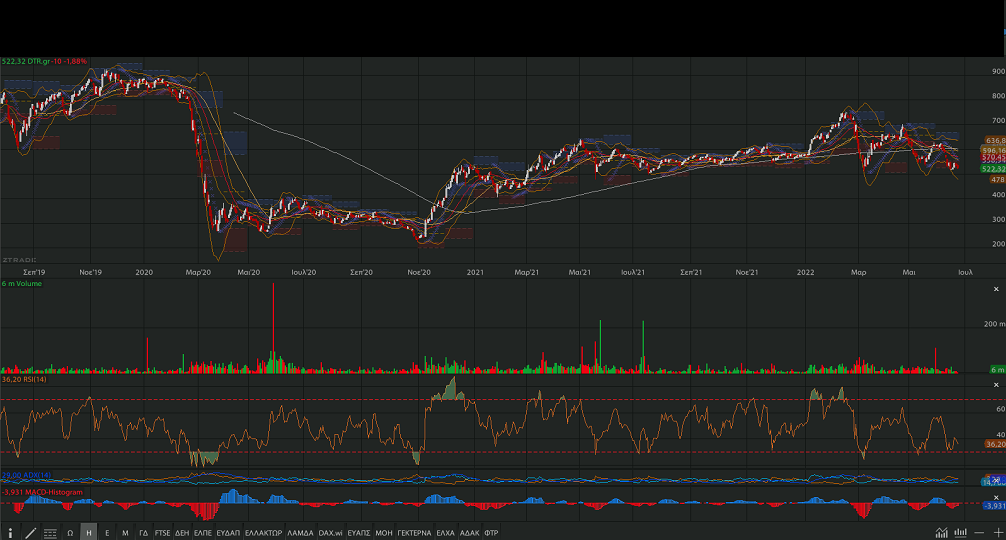Select the trend line drawing tool
The image size is (1006, 540).
point(31,533)
